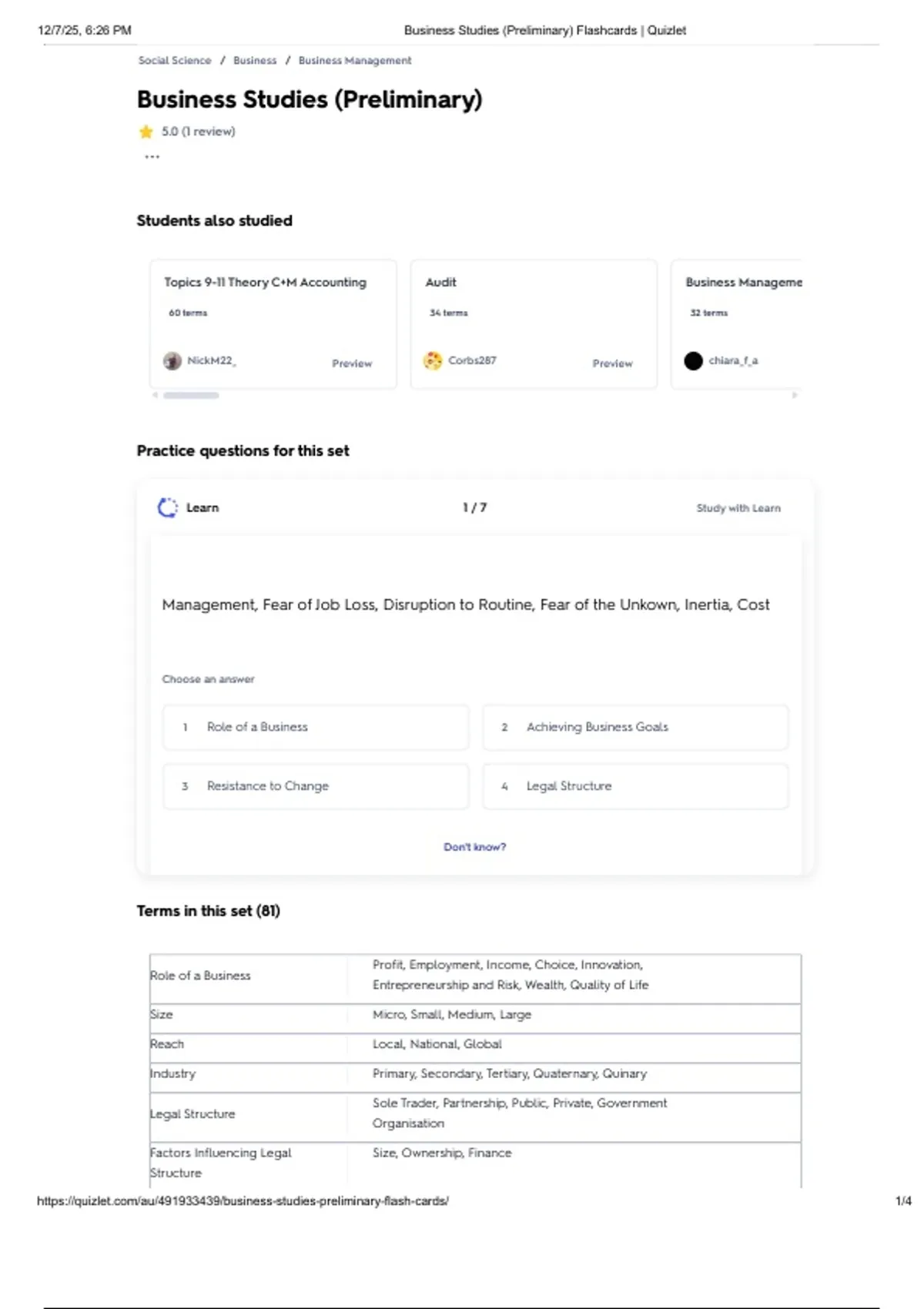Pick answer 'Achieving Business Goals'

[x=635, y=727]
